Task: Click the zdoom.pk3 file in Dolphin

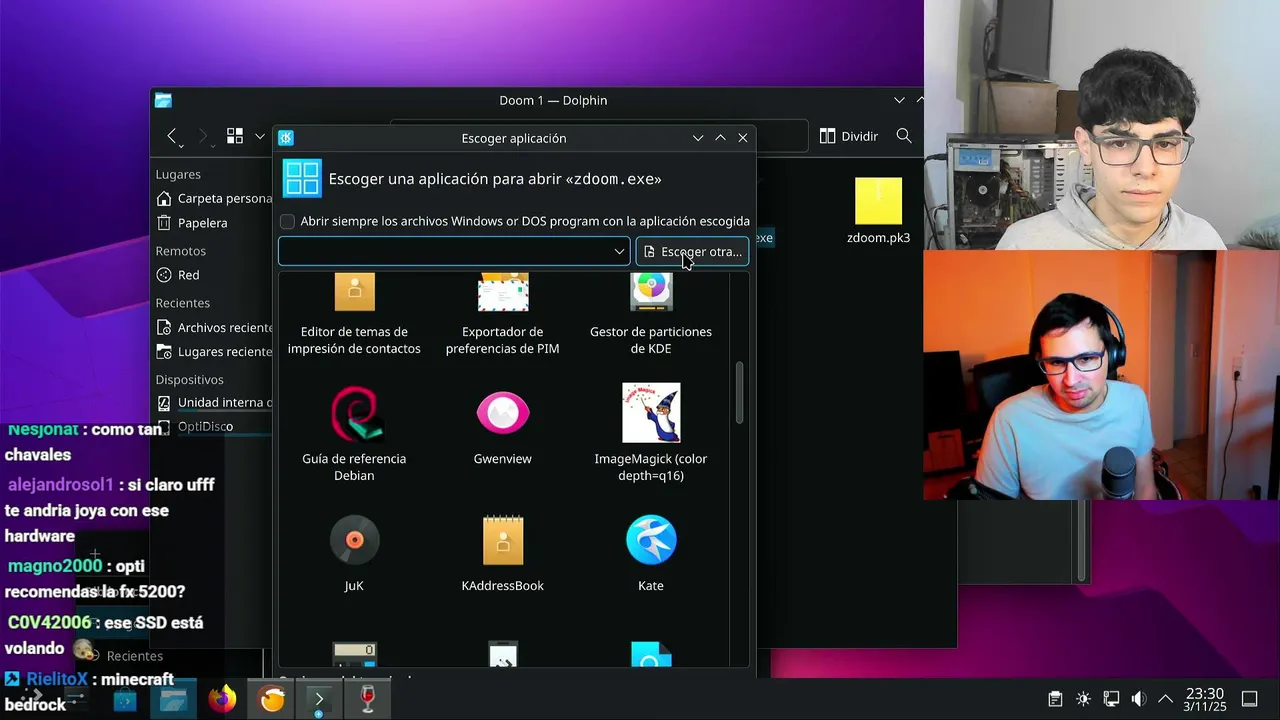Action: pos(878,211)
